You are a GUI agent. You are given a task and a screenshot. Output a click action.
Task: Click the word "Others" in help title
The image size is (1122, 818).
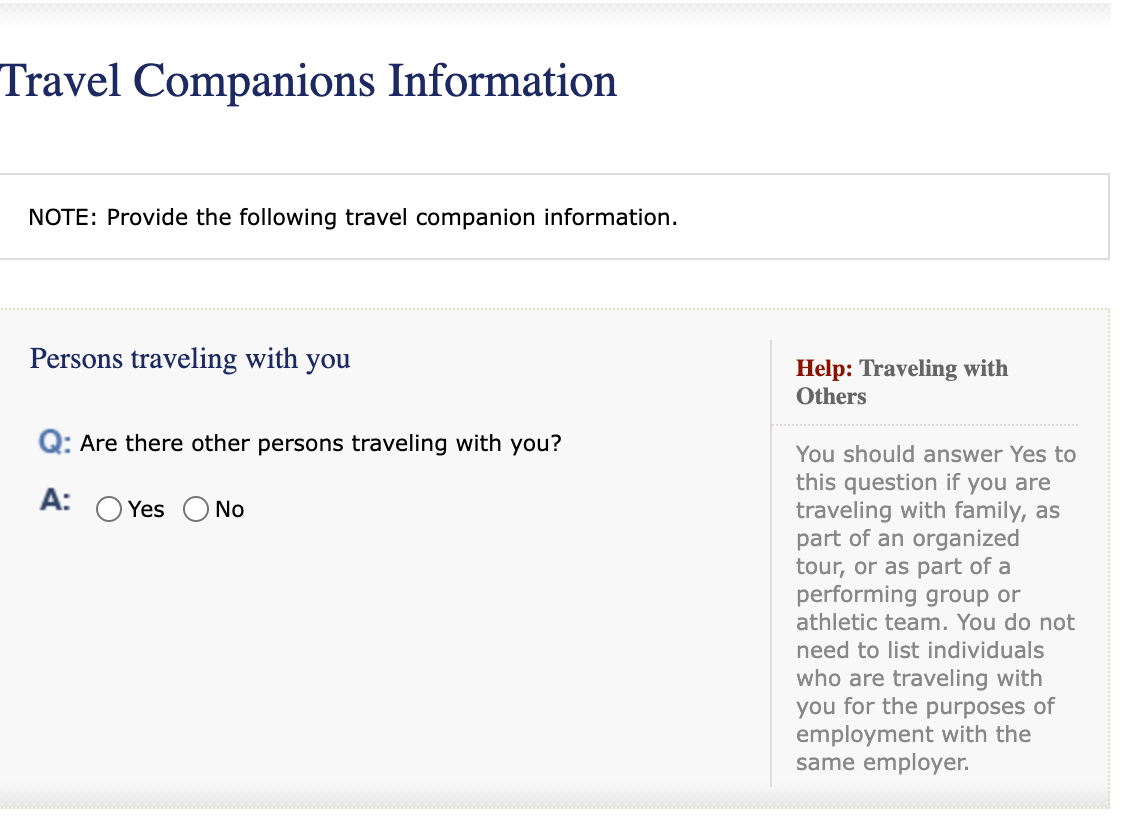[x=831, y=397]
